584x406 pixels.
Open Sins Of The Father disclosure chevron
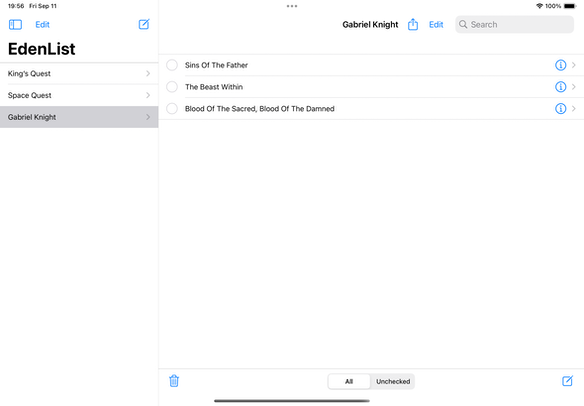point(574,65)
